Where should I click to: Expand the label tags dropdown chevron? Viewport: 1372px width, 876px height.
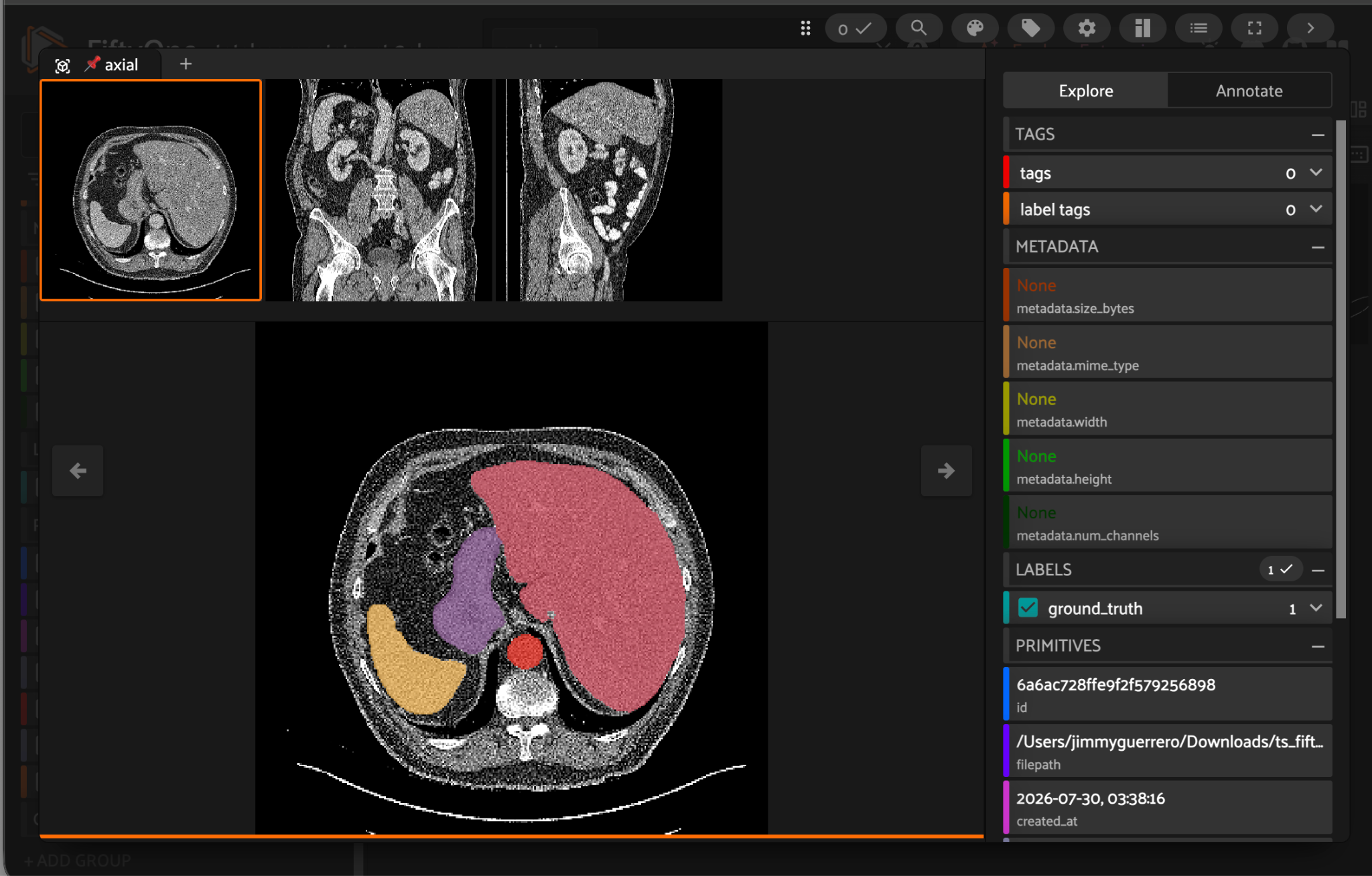click(x=1316, y=209)
